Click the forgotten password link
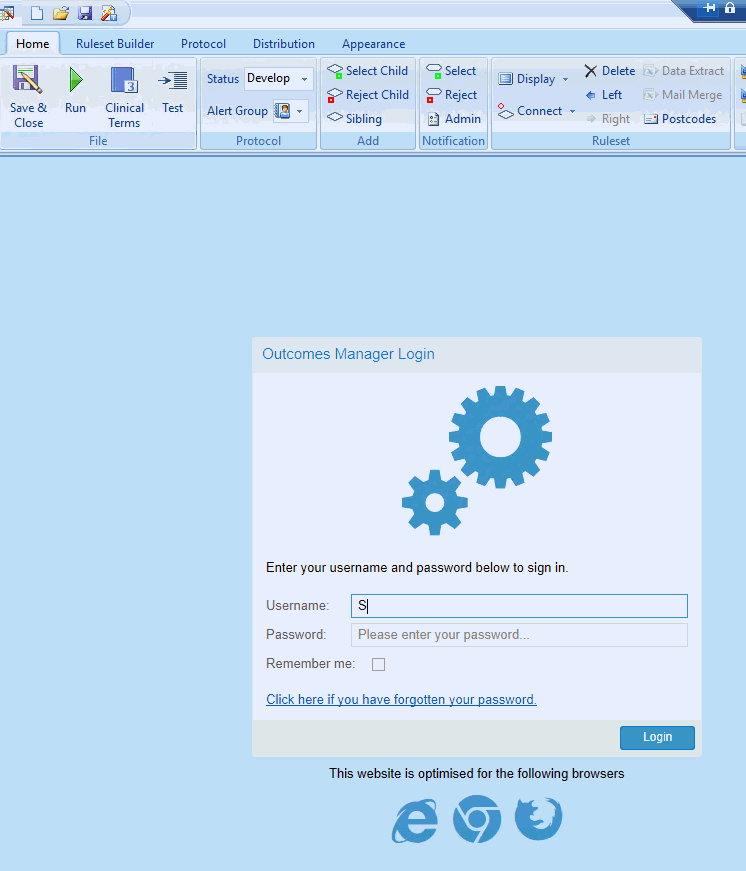 pyautogui.click(x=401, y=700)
